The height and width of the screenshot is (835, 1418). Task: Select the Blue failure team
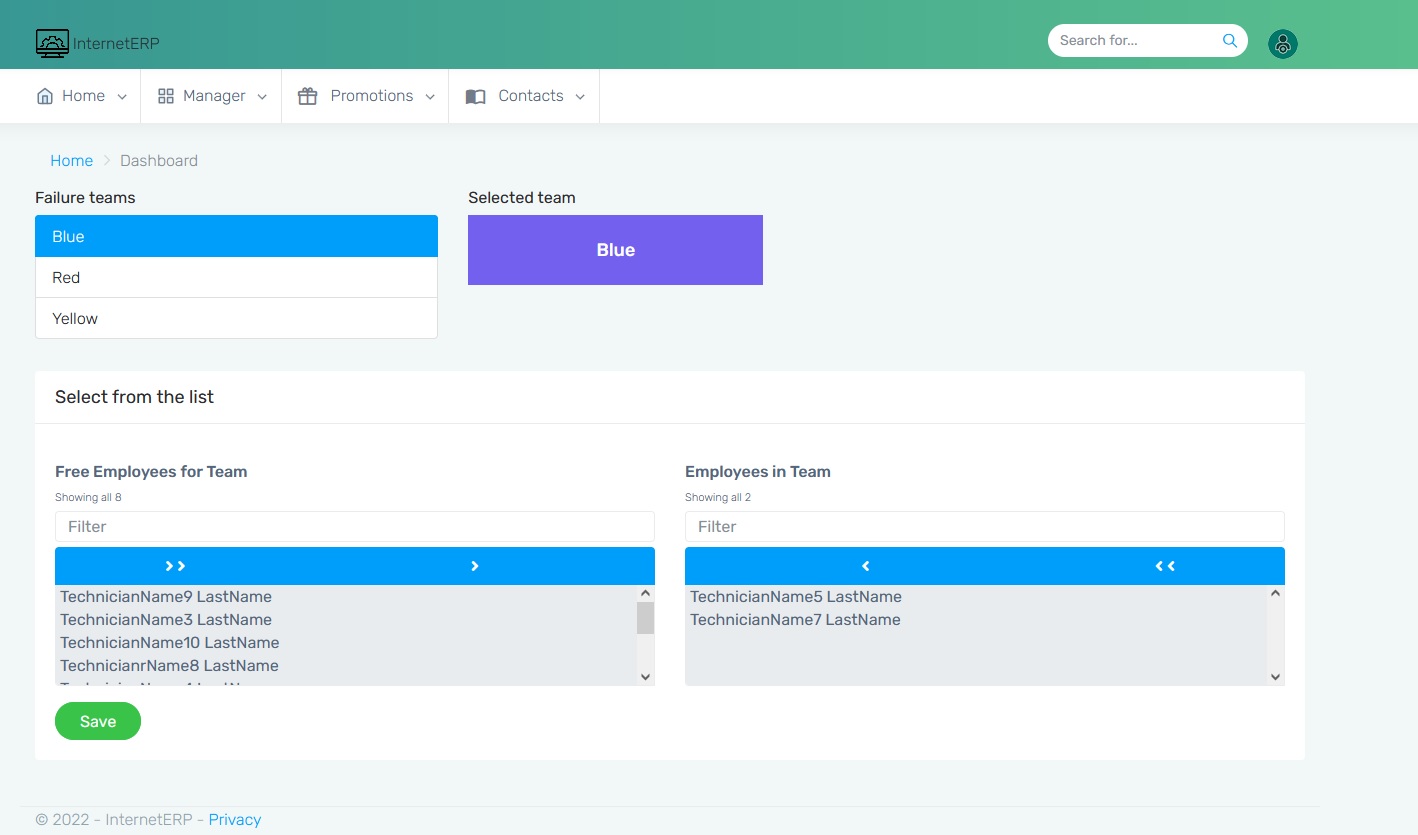[236, 236]
